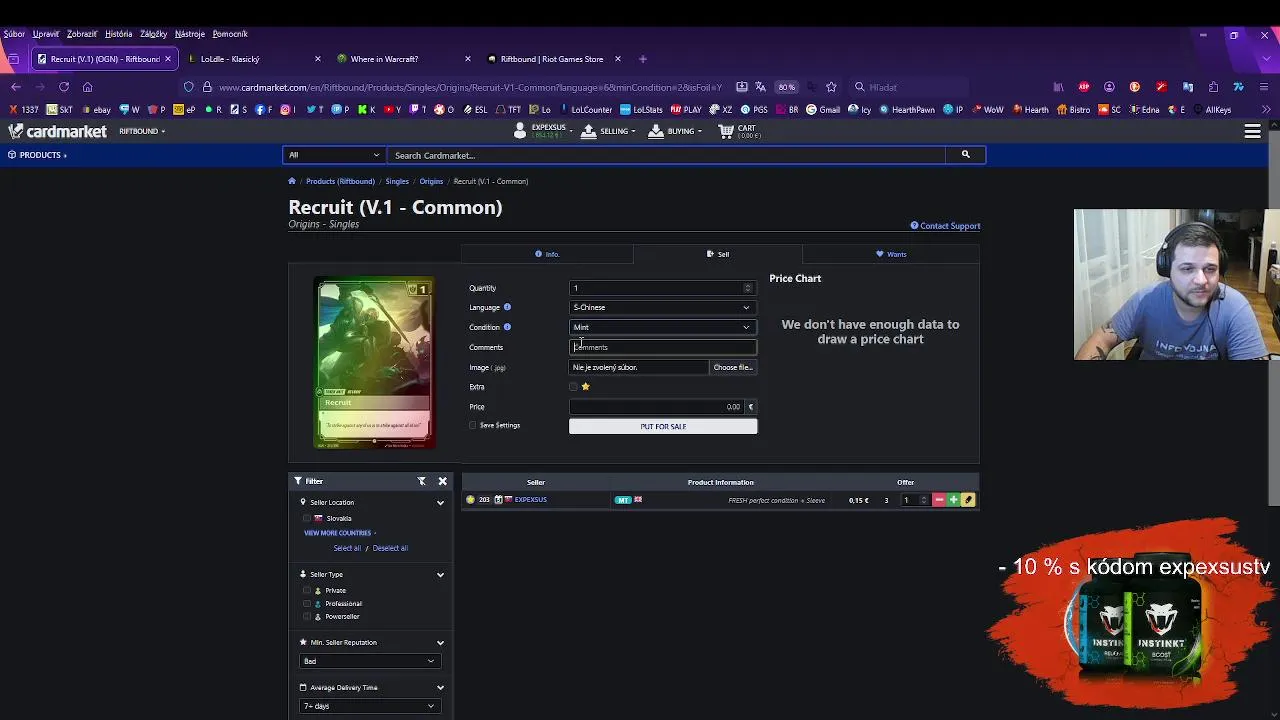Switch to the Info tab
Screen dimensions: 1280x720
point(547,254)
